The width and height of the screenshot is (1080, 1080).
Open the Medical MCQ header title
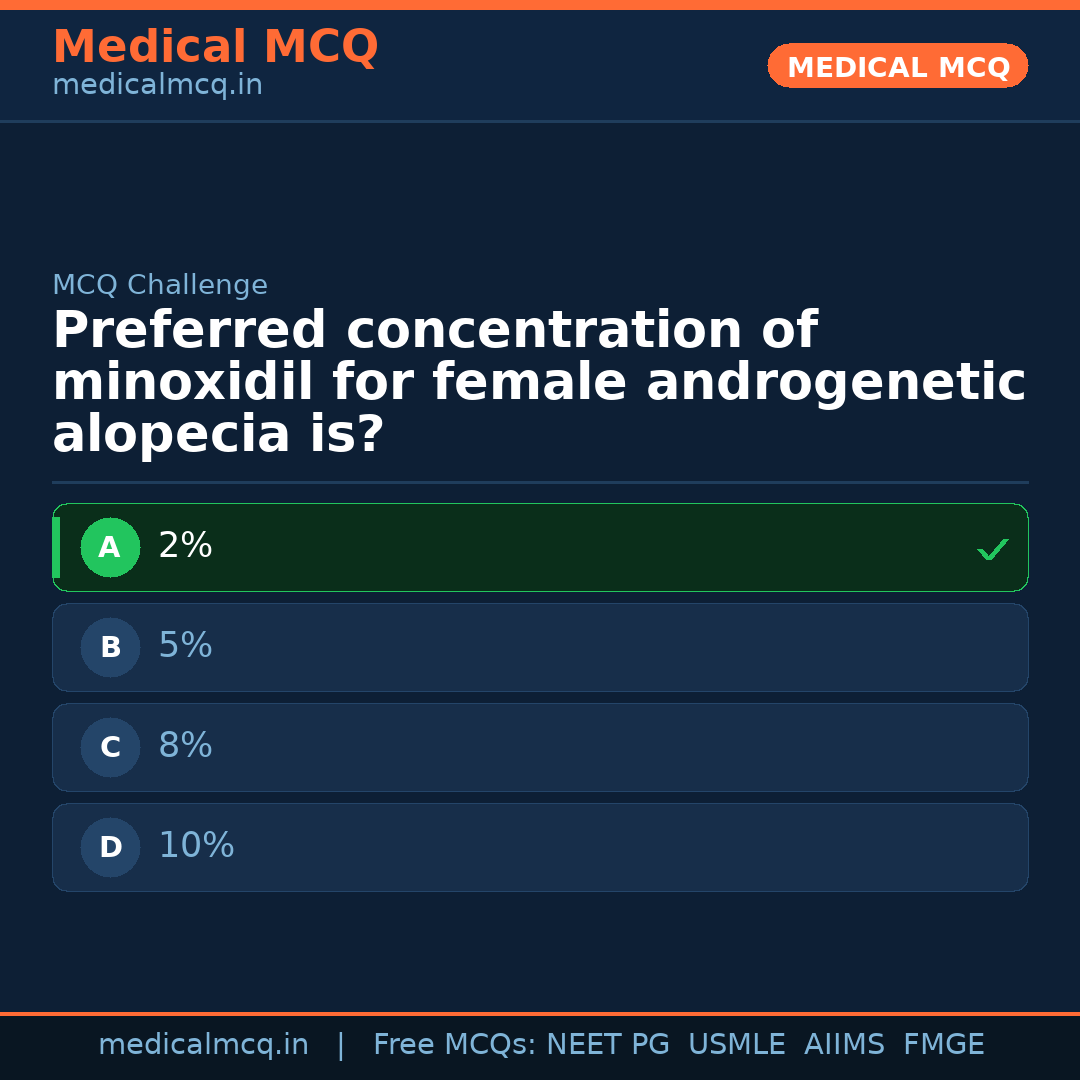tap(215, 47)
